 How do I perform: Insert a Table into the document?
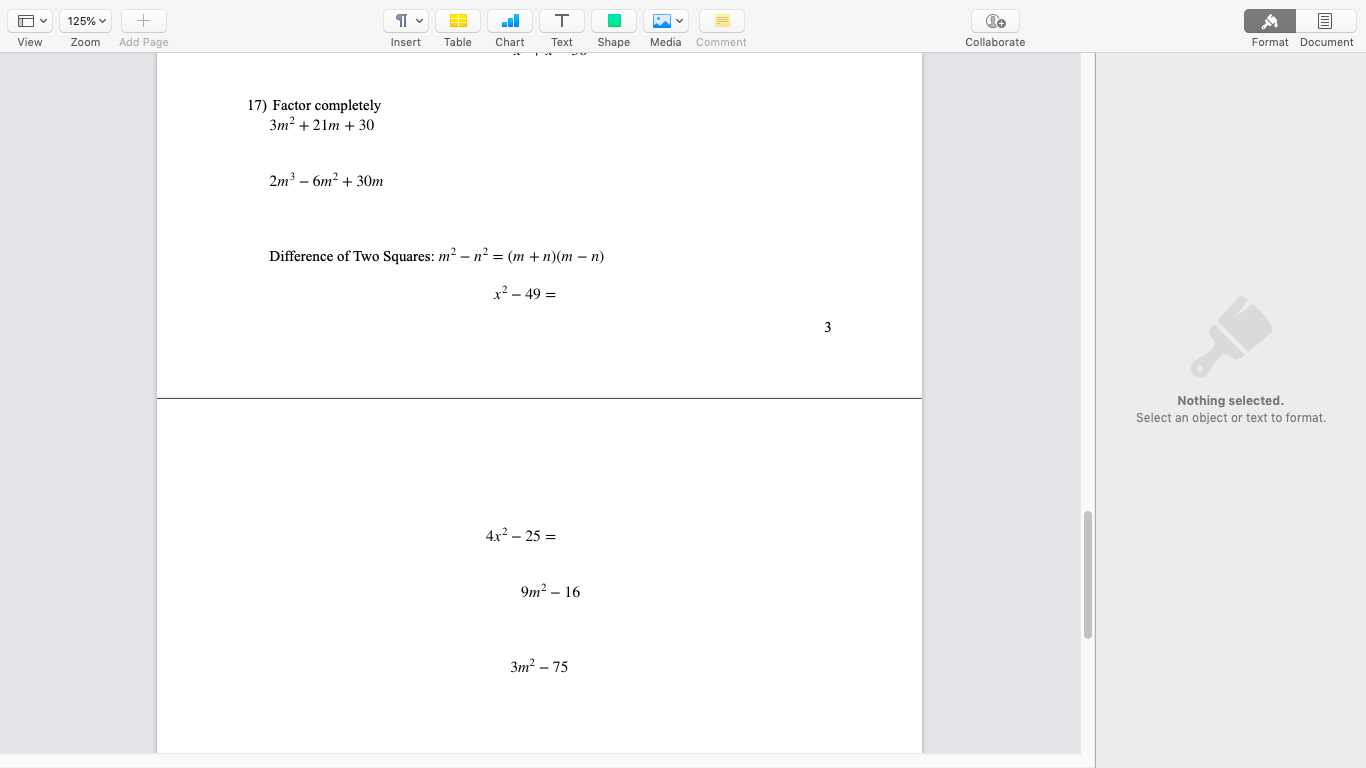pos(457,20)
